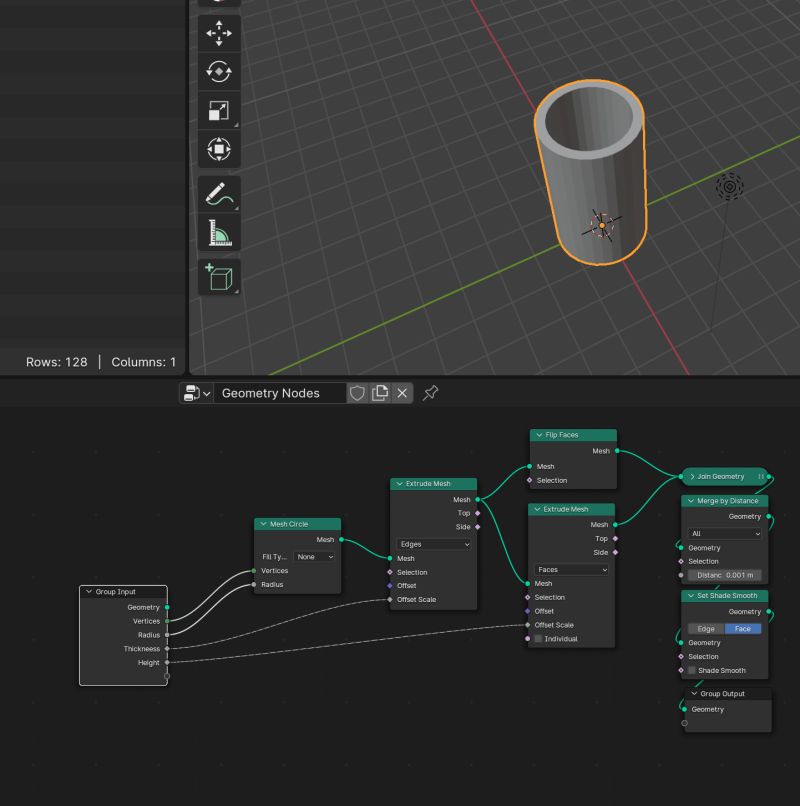Switch Set Shade Smooth domain to Edge
Viewport: 800px width, 806px height.
(x=704, y=628)
